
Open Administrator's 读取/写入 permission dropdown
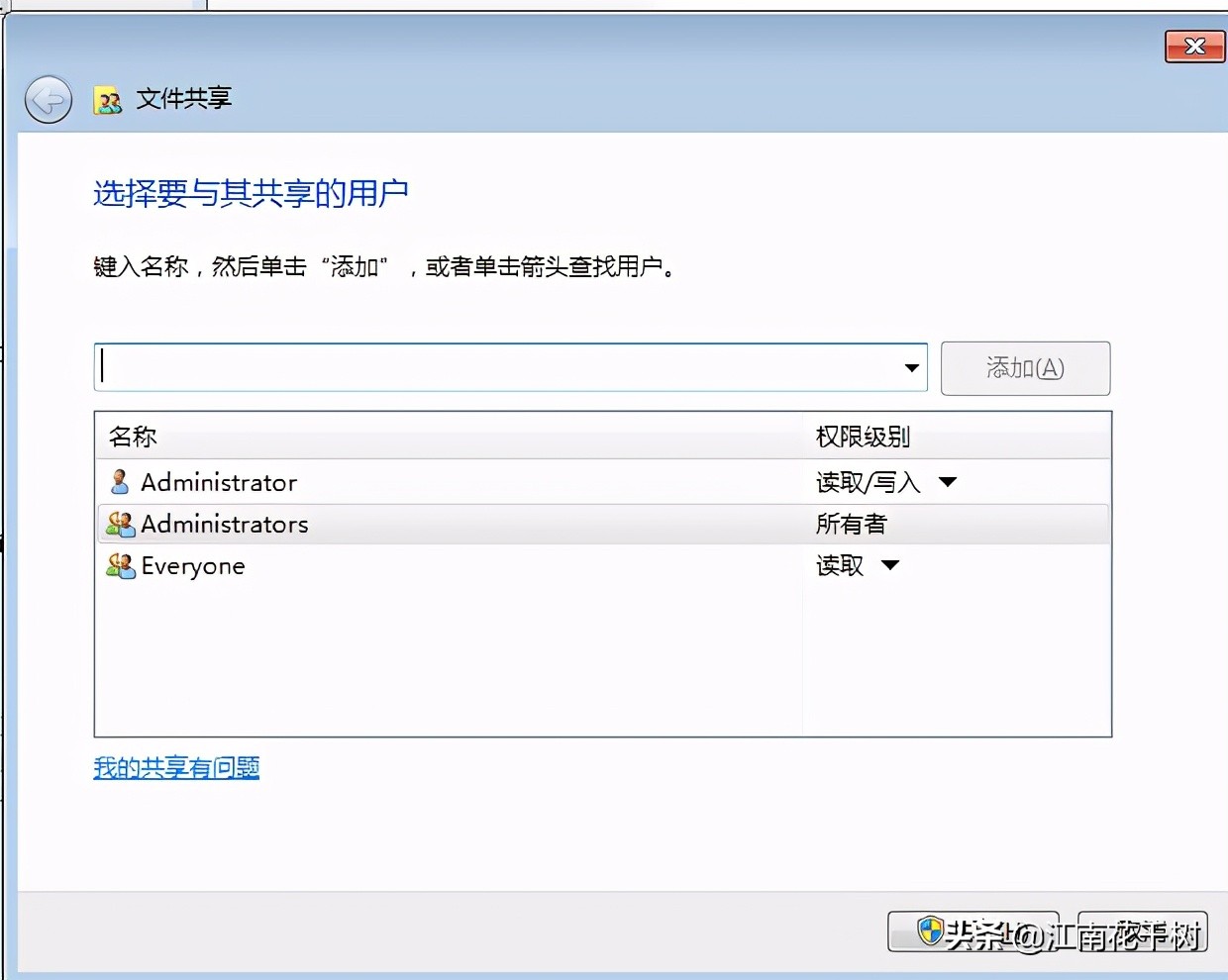coord(948,482)
